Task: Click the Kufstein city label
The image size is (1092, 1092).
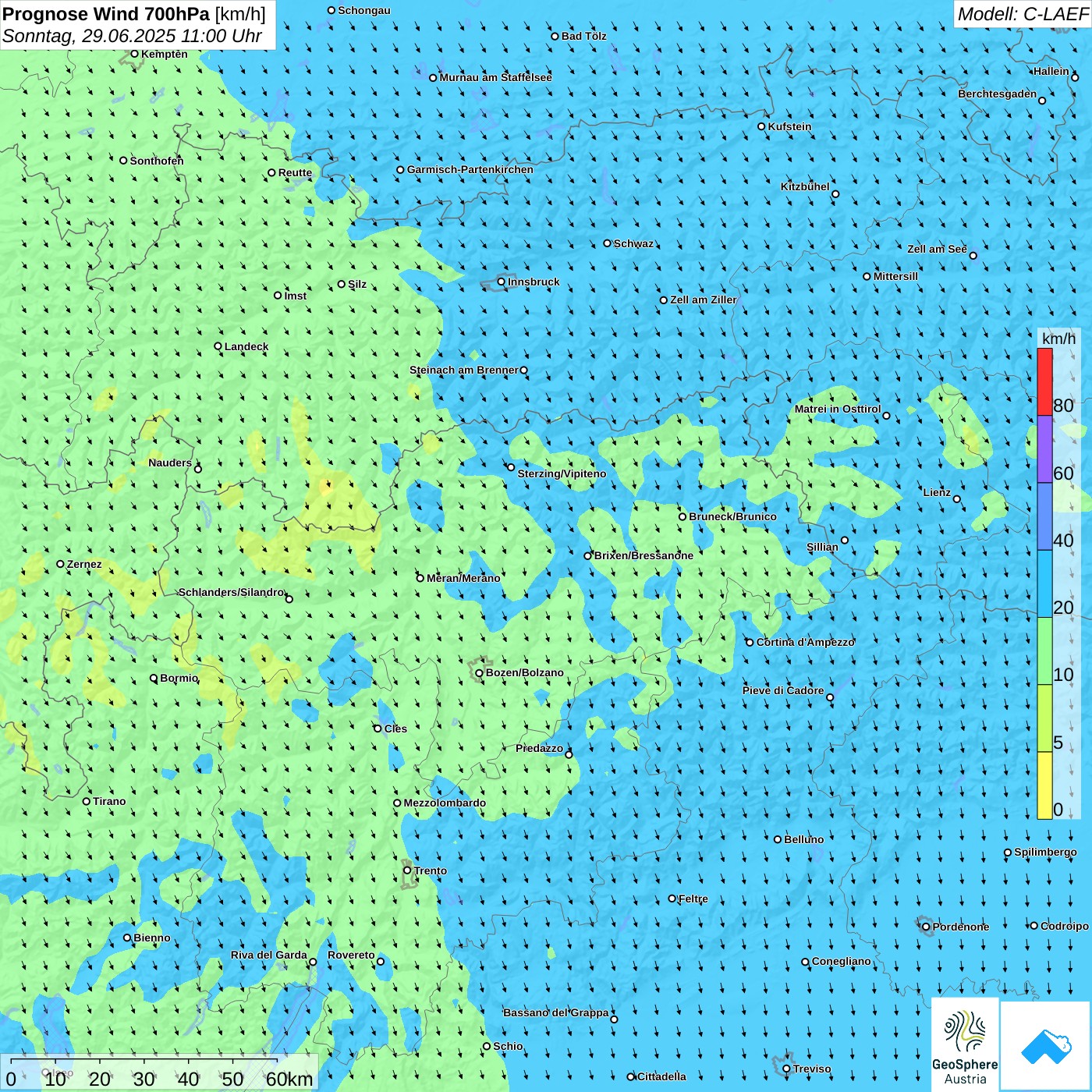Action: pyautogui.click(x=789, y=126)
